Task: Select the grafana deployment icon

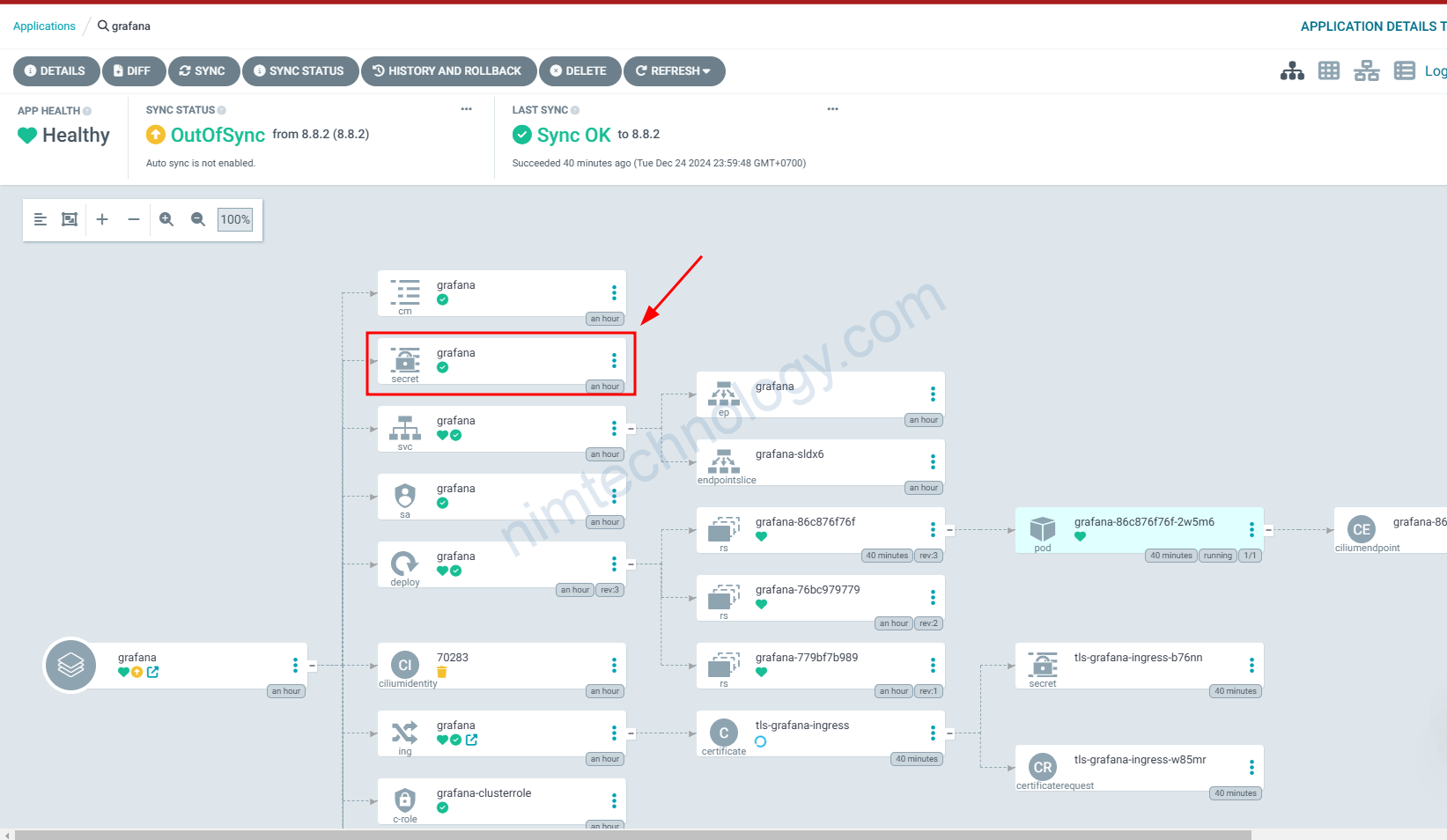Action: [x=404, y=564]
